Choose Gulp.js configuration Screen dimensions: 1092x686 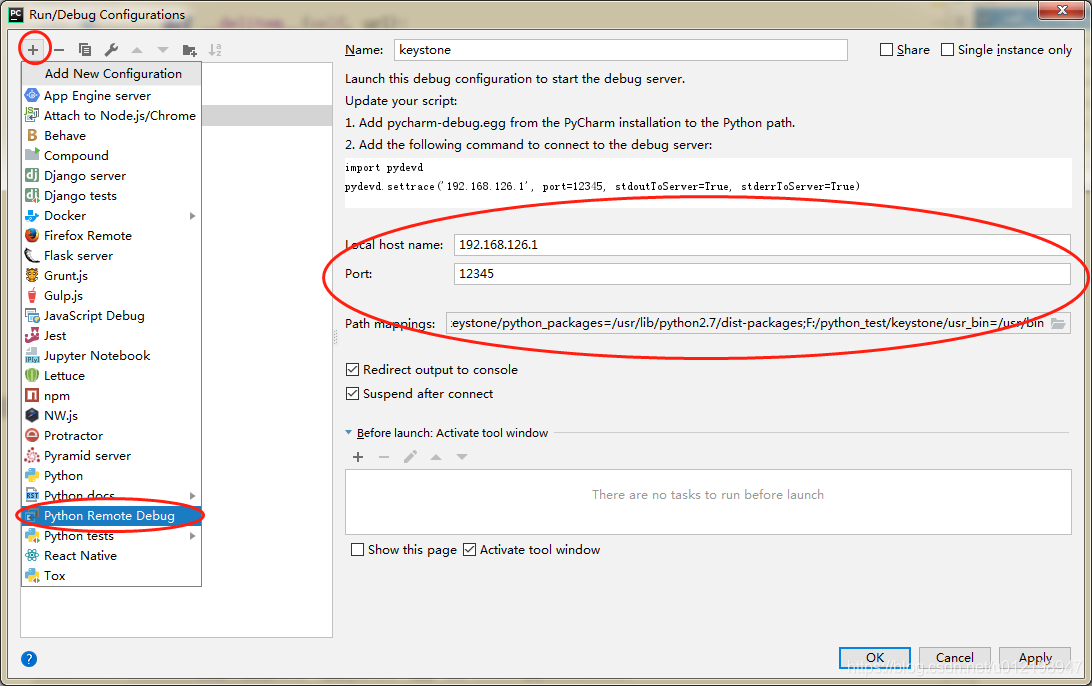click(x=111, y=296)
